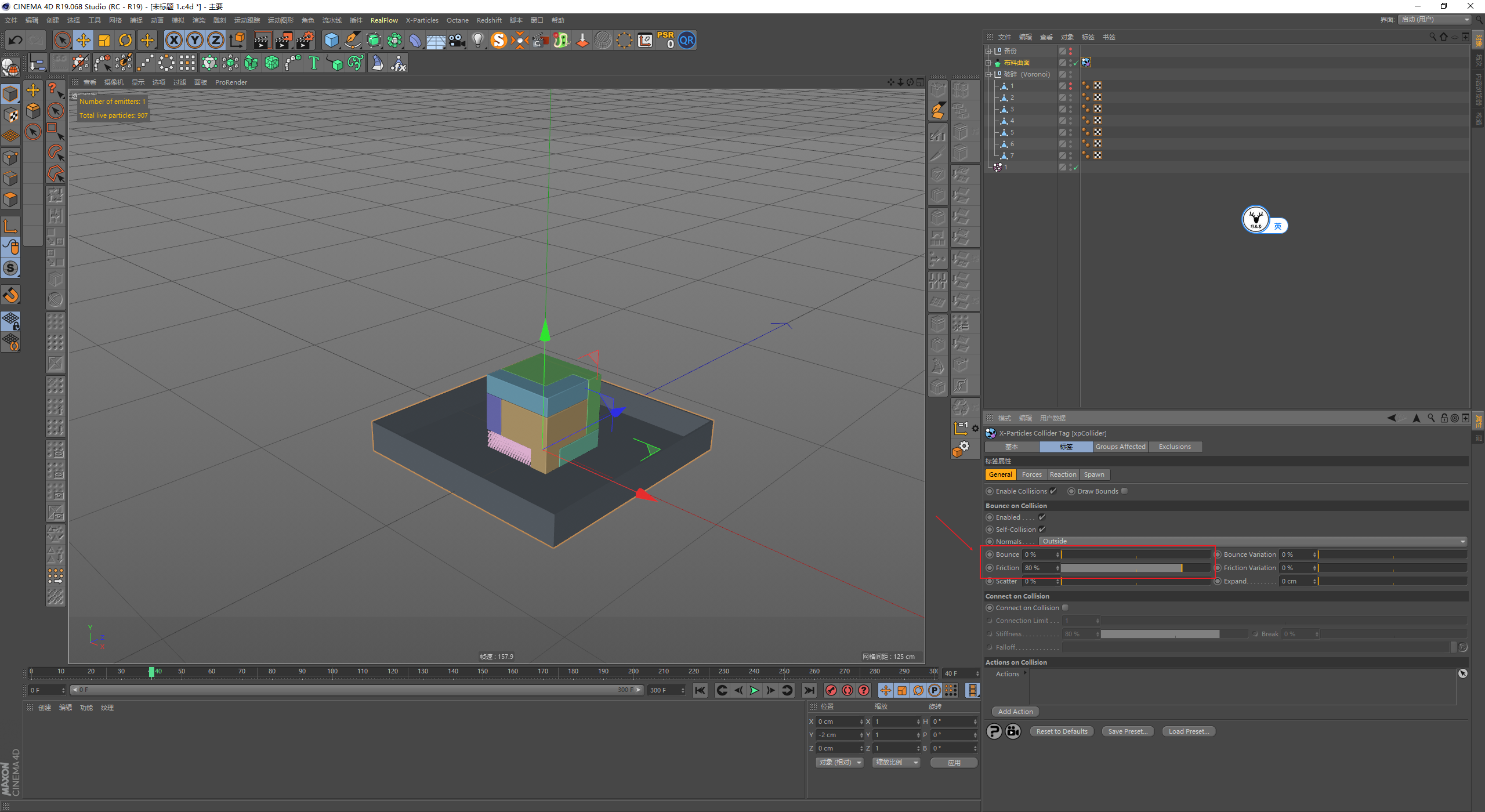
Task: Click the Record Active Objects icon
Action: click(x=831, y=690)
